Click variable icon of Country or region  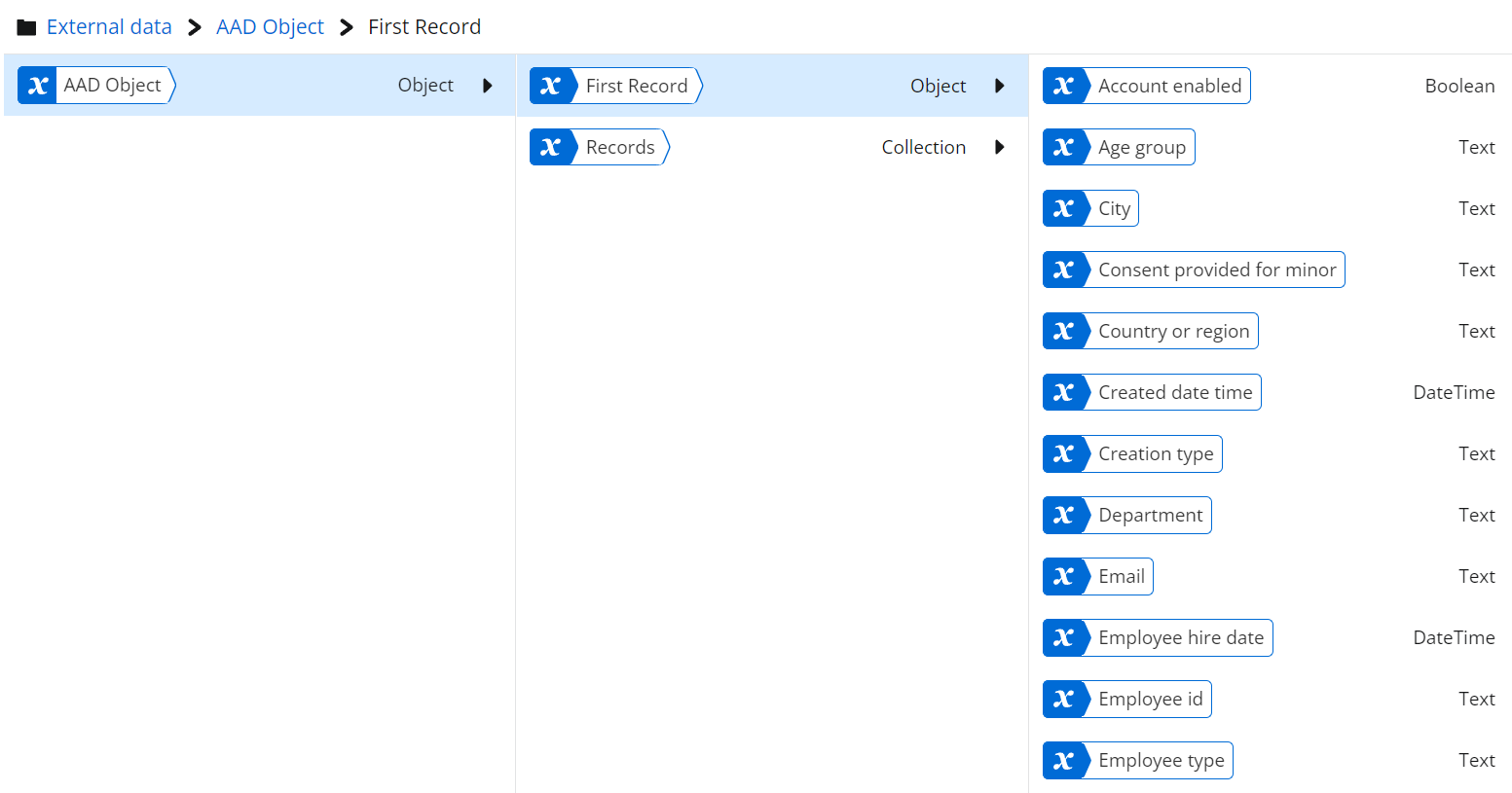[x=1063, y=331]
